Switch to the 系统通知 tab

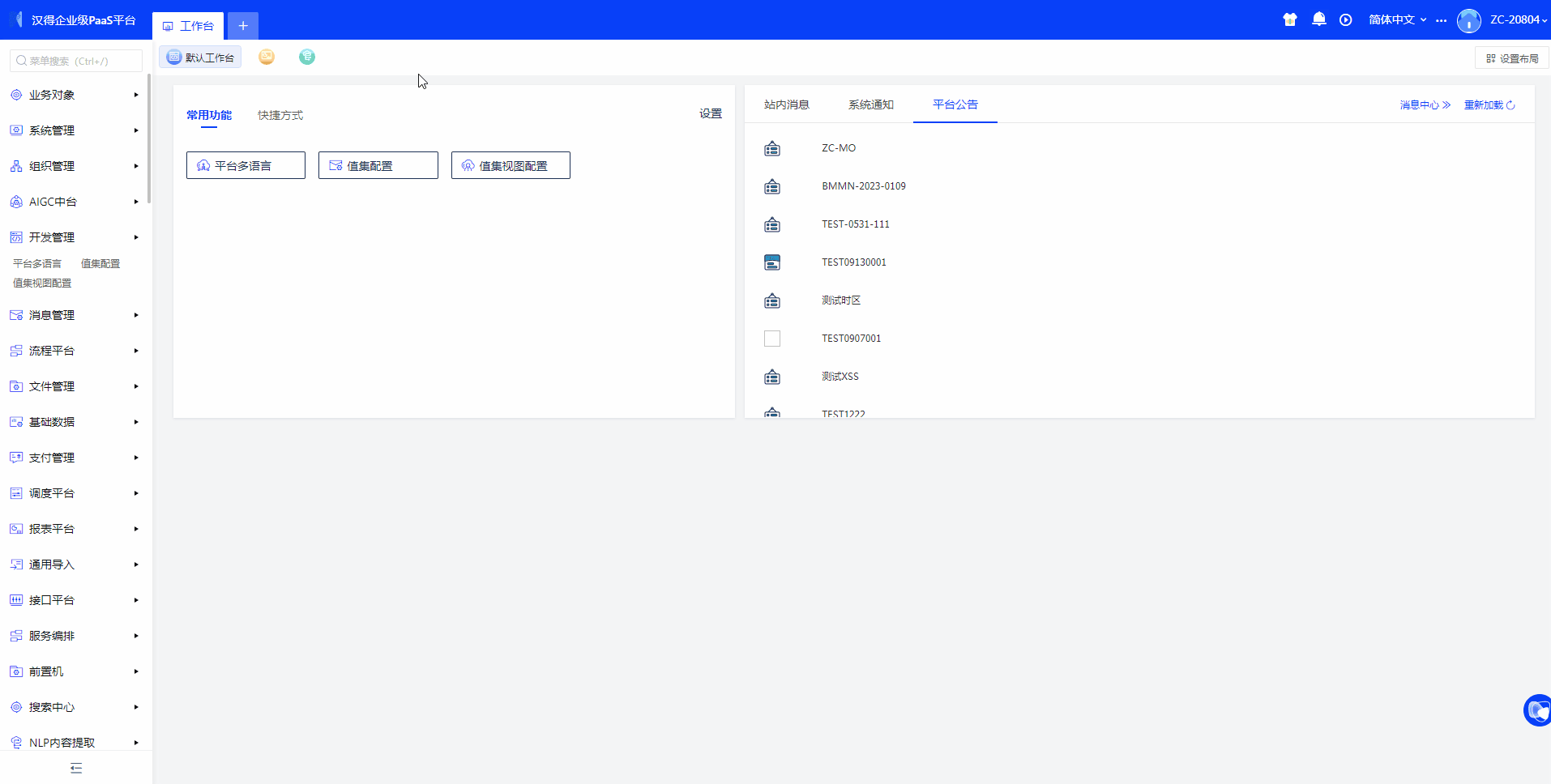pos(871,104)
